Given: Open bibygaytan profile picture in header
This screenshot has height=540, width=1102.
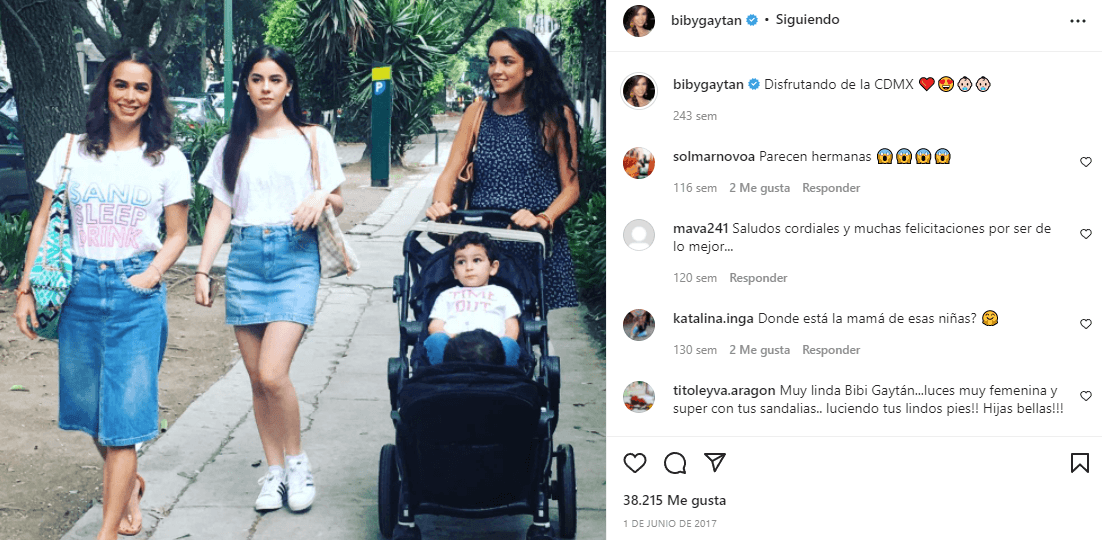Looking at the screenshot, I should click(x=639, y=21).
